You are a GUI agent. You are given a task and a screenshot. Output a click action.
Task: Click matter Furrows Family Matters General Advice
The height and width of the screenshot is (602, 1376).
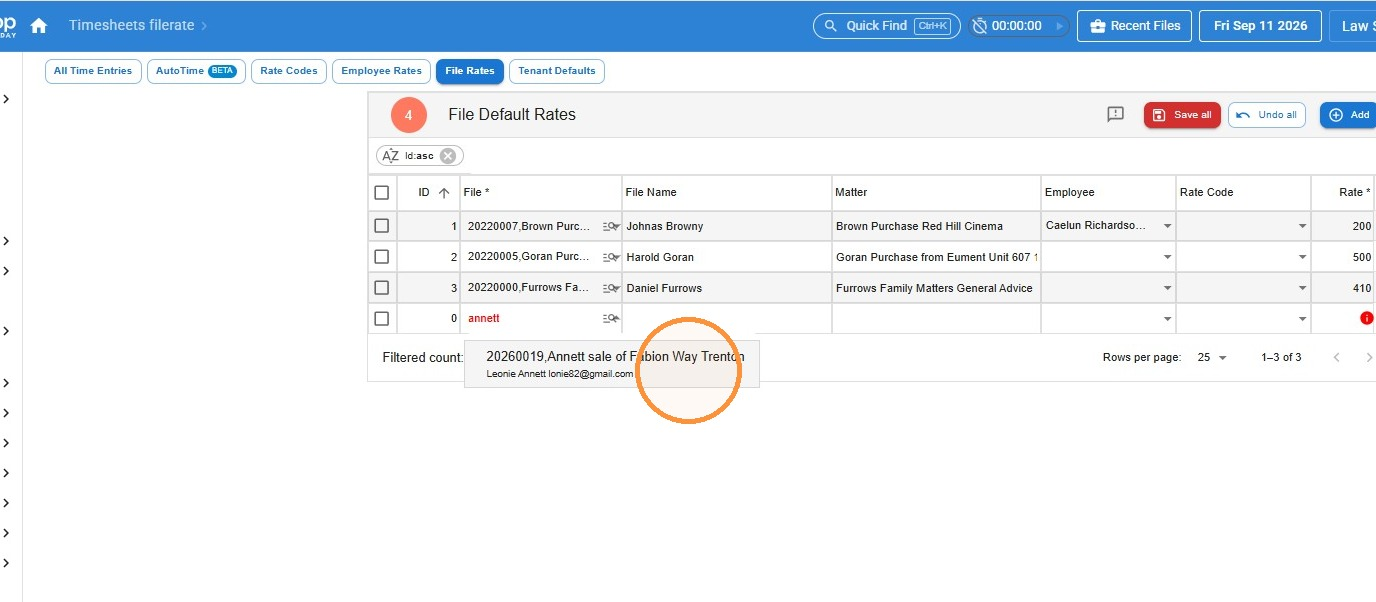pos(936,288)
